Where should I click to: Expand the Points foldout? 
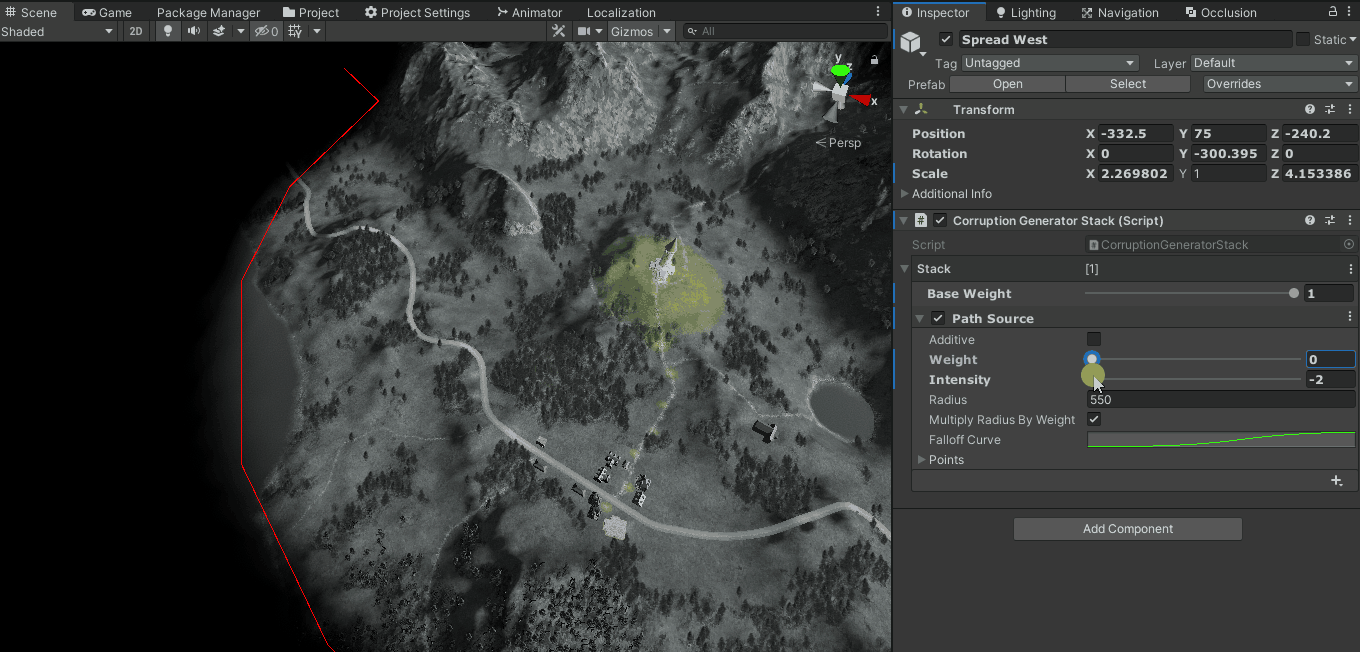coord(922,460)
